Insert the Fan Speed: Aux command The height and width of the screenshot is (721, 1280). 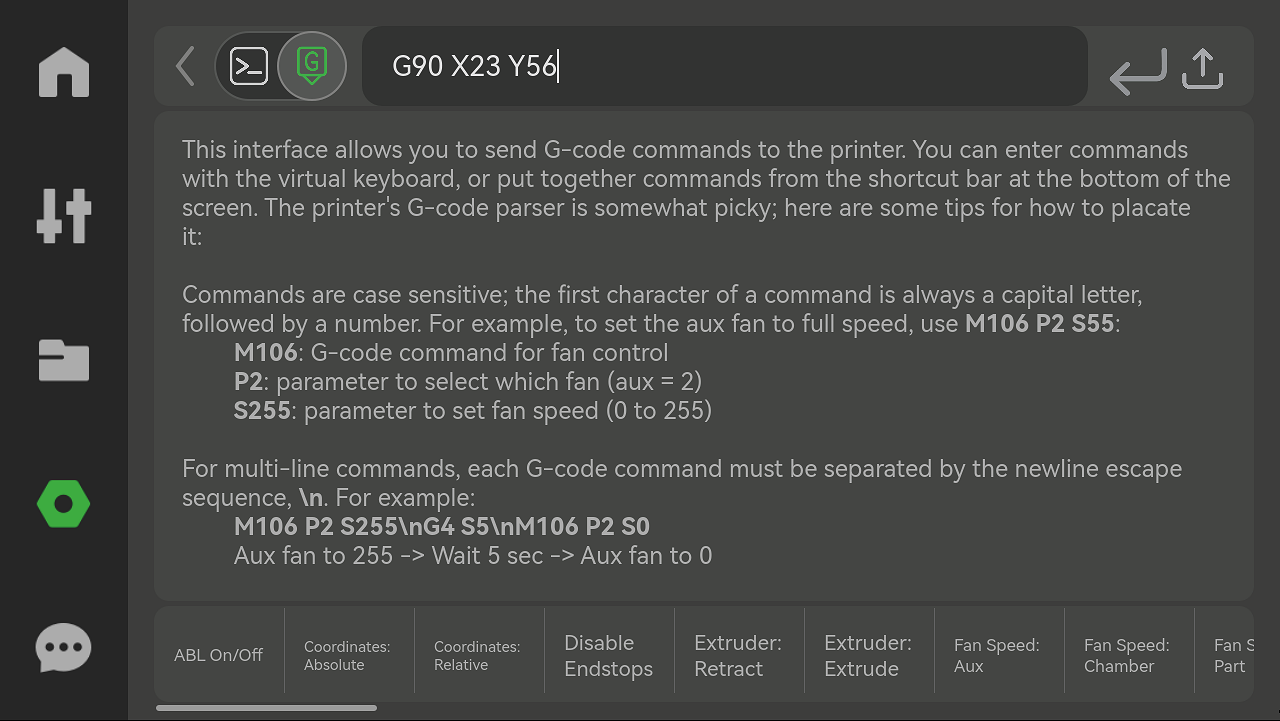pos(998,655)
